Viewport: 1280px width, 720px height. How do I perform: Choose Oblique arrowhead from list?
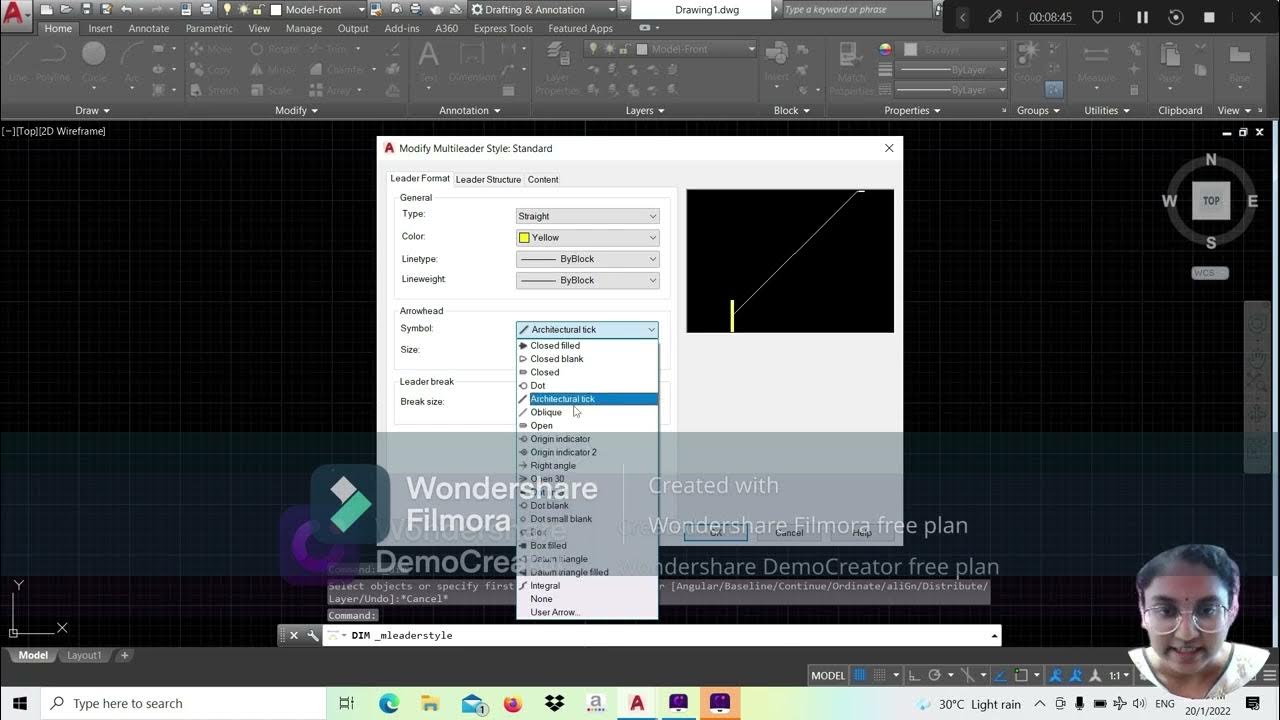587,412
